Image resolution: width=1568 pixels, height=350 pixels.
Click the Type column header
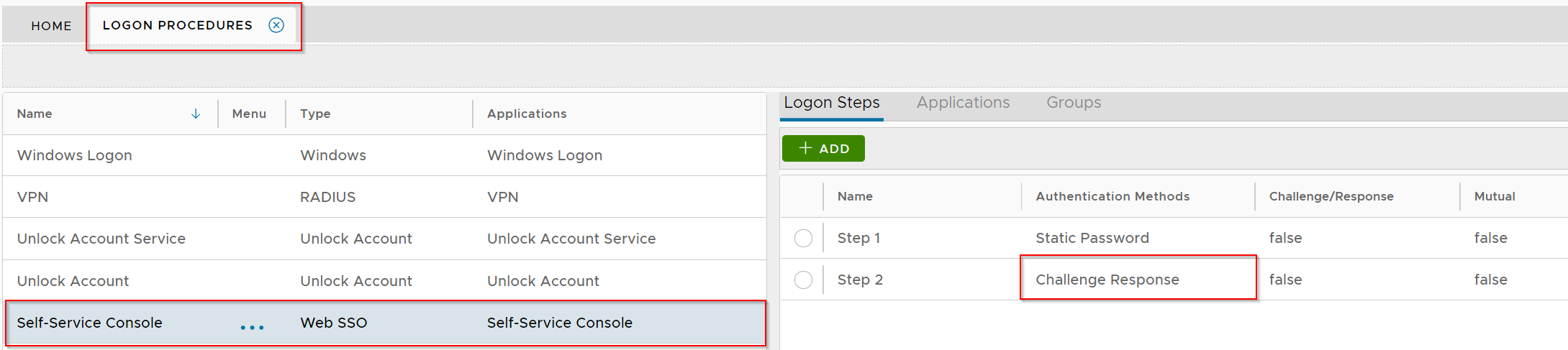pyautogui.click(x=315, y=114)
